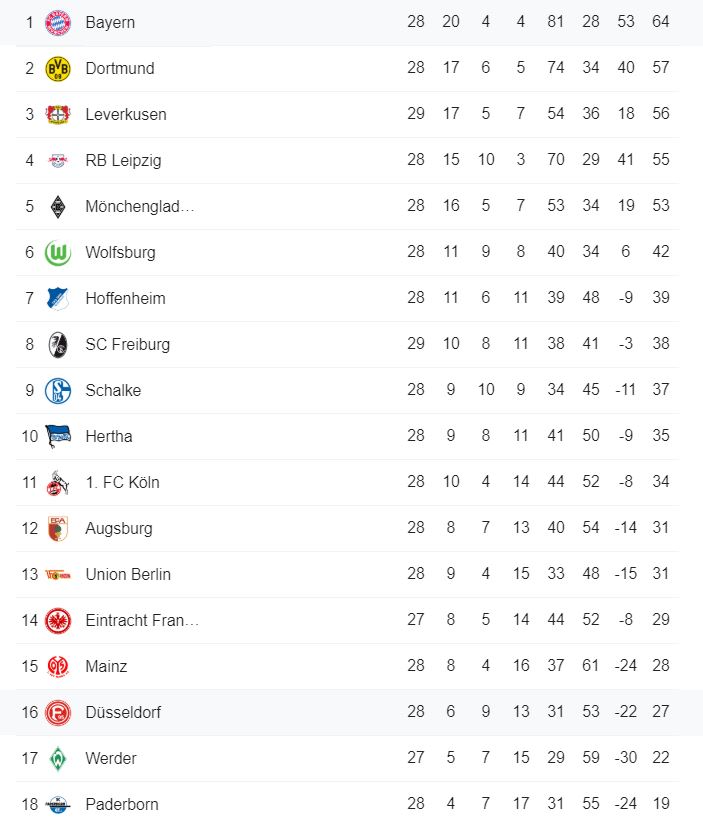Click the Werder green diamond logo
This screenshot has height=826, width=703.
58,758
